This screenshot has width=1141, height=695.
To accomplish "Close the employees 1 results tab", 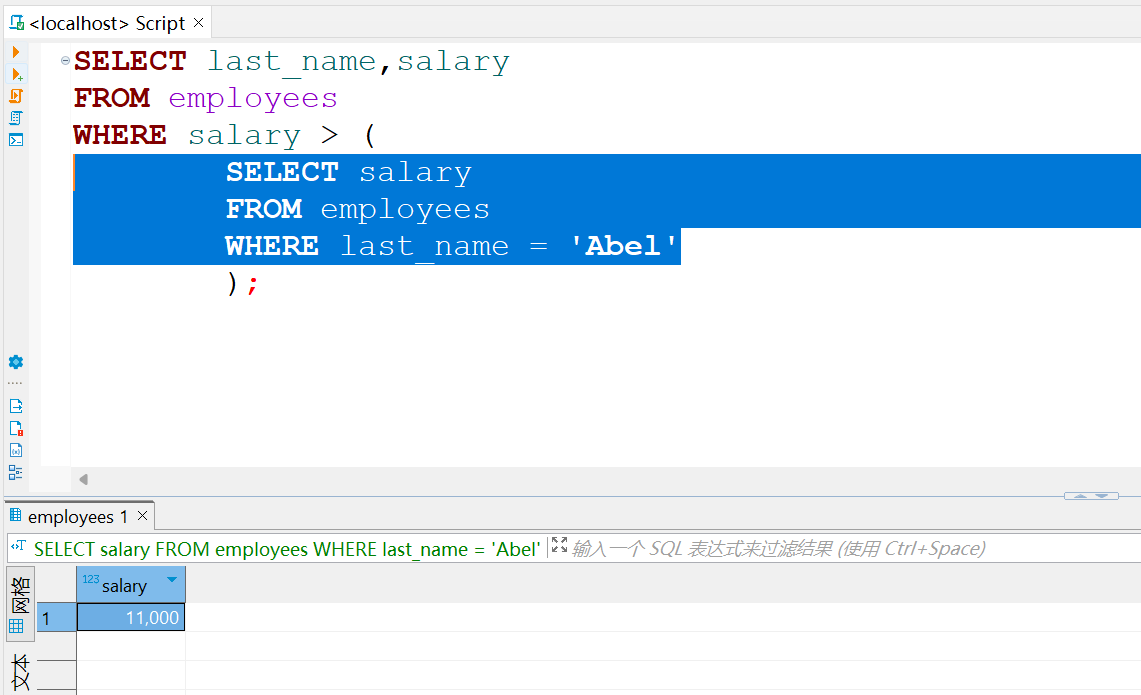I will tap(142, 516).
